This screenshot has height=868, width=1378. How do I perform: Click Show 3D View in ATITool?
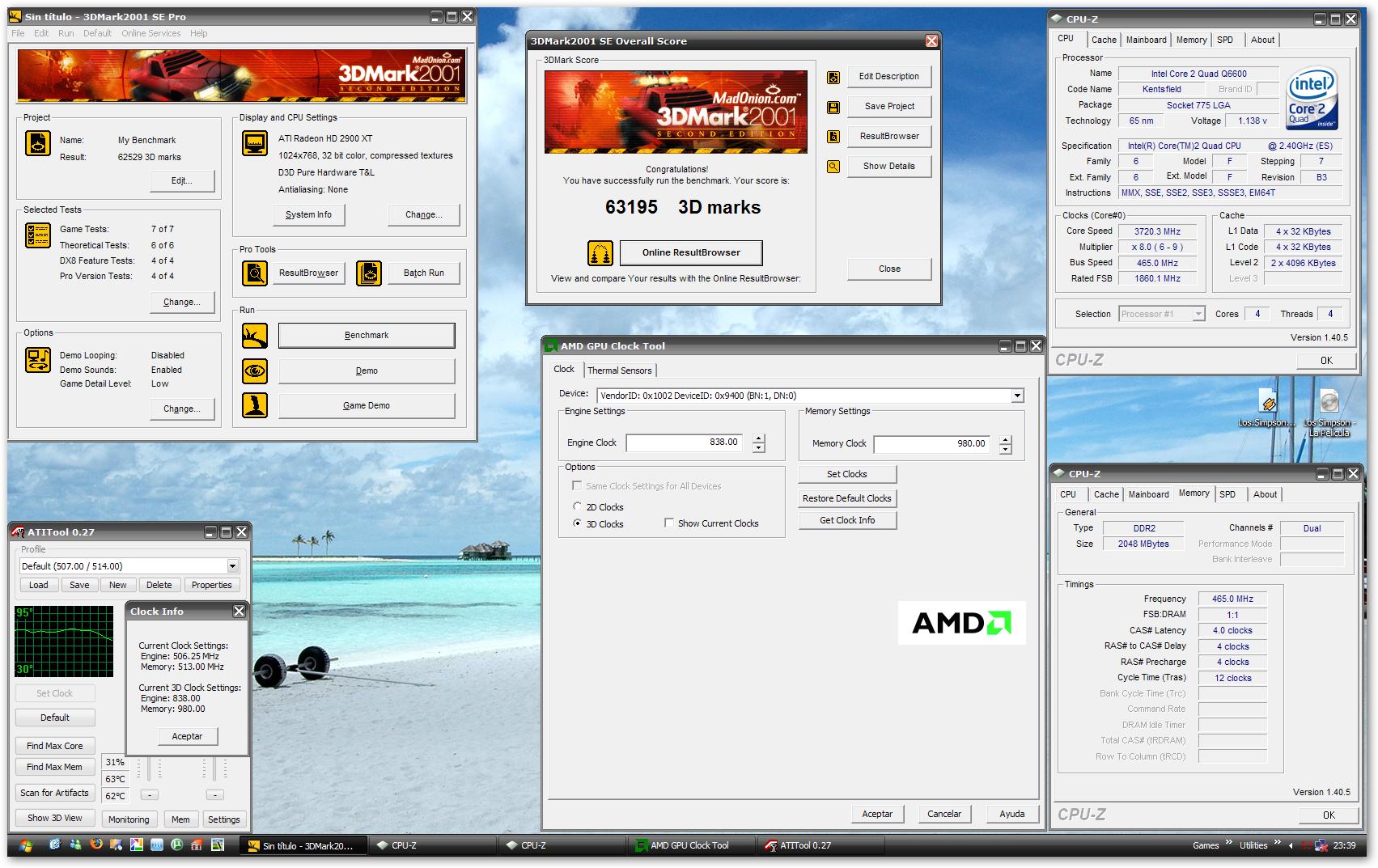54,818
